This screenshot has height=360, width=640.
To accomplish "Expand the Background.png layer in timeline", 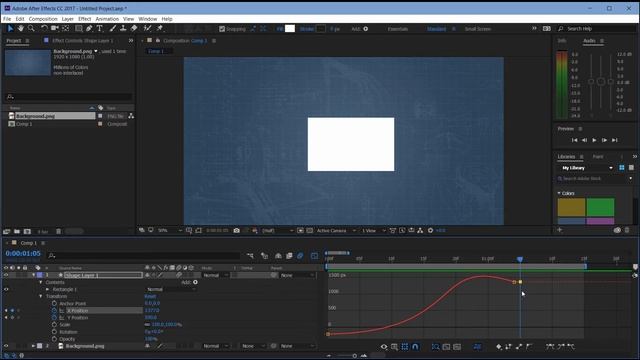I will tap(33, 346).
